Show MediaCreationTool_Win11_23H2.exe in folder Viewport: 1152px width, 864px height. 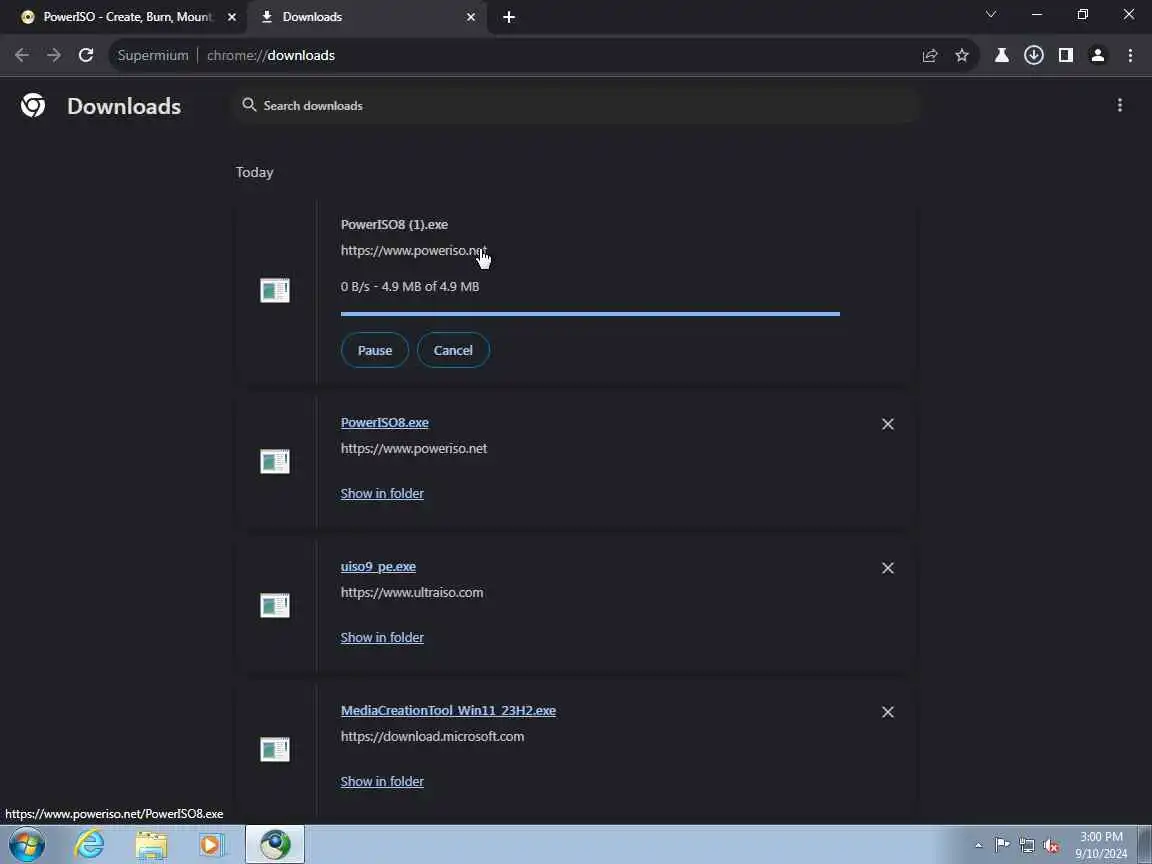coord(382,781)
